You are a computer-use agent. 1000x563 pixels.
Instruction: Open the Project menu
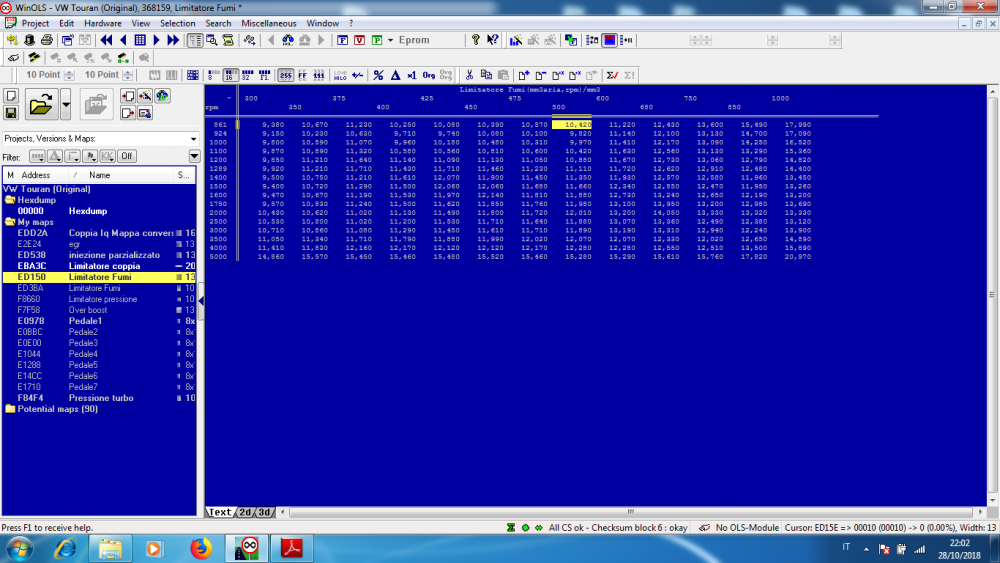pos(35,23)
